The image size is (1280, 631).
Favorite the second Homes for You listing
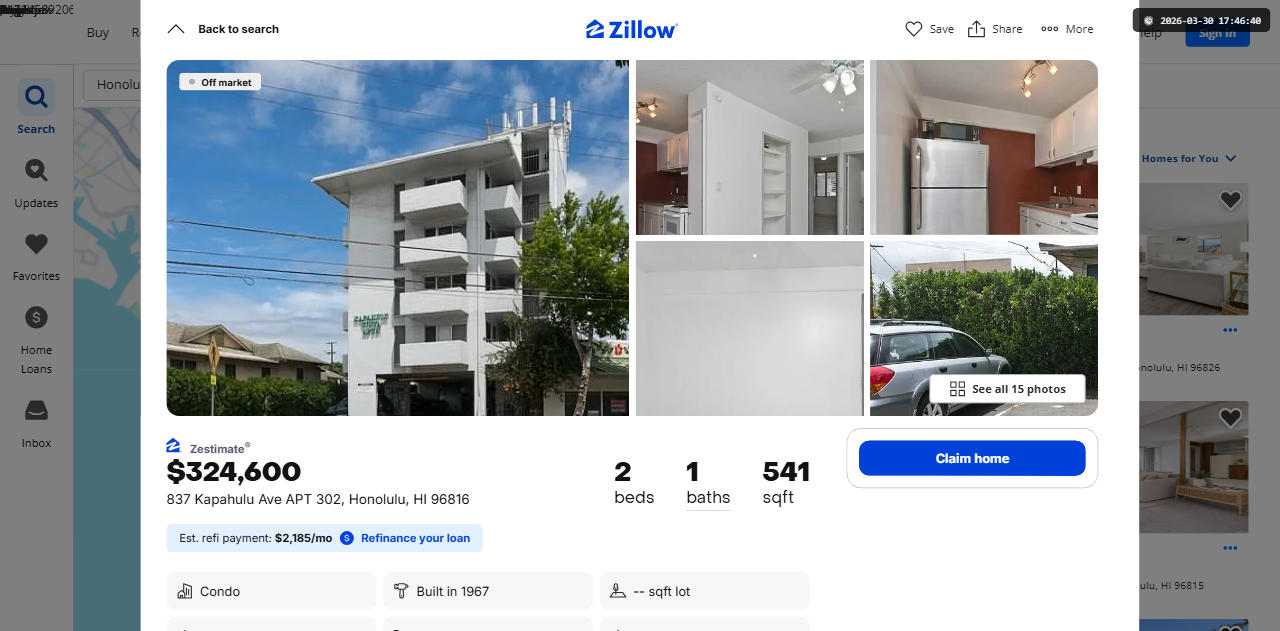coord(1230,417)
